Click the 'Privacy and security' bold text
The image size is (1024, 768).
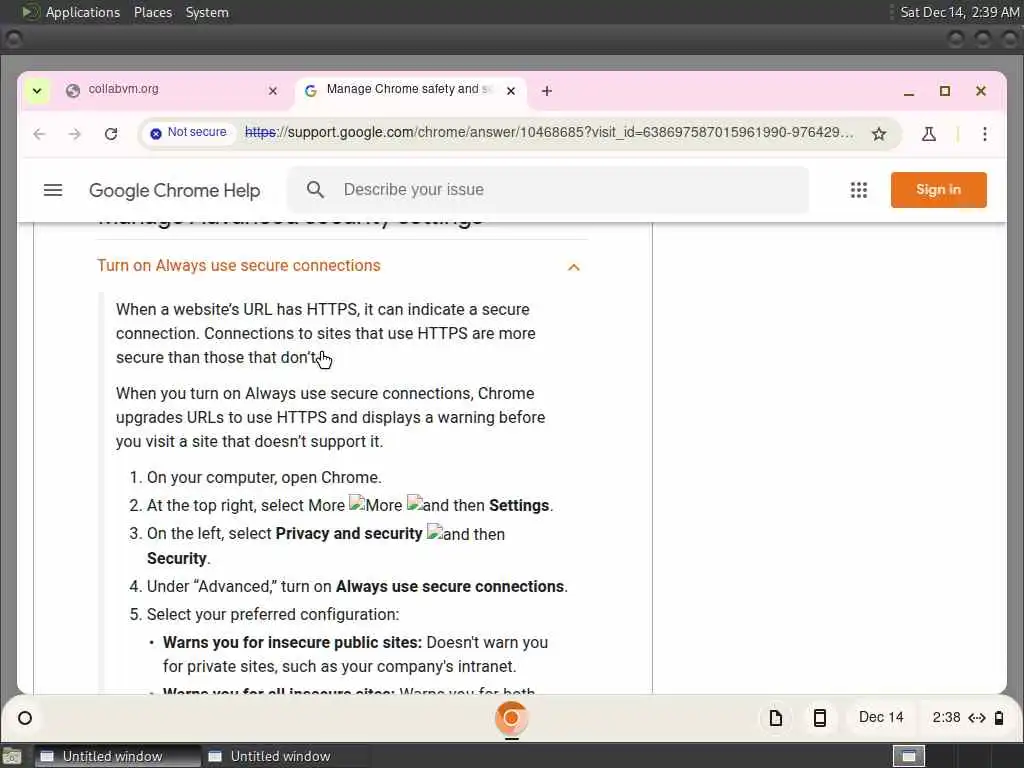pos(349,534)
